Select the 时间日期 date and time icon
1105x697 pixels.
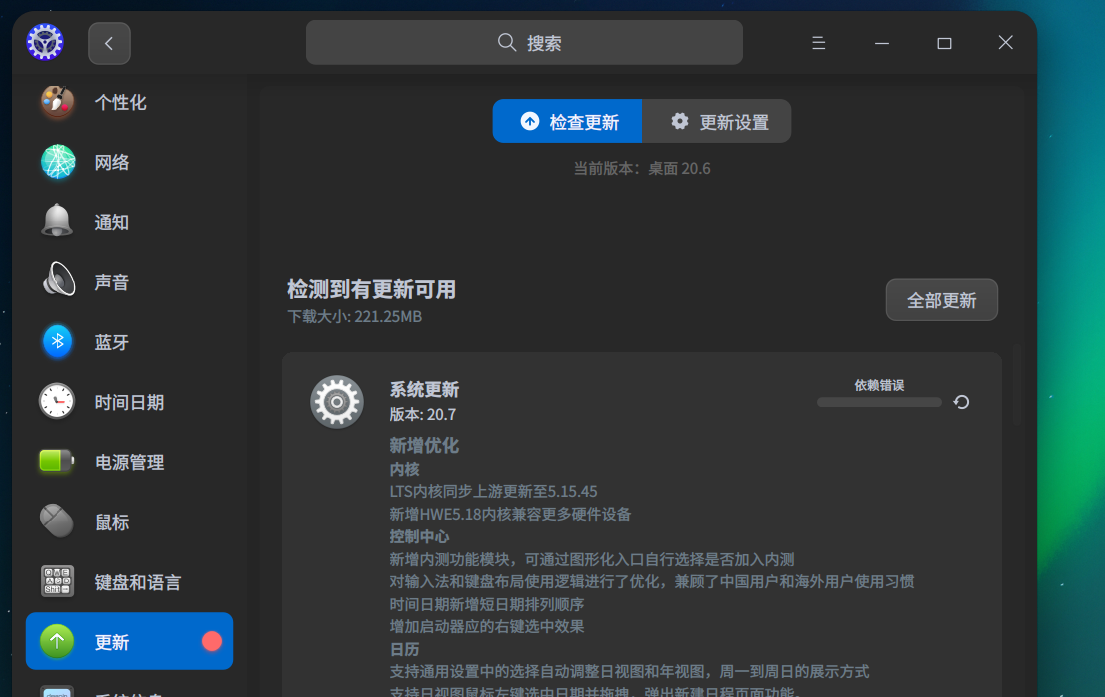point(57,401)
